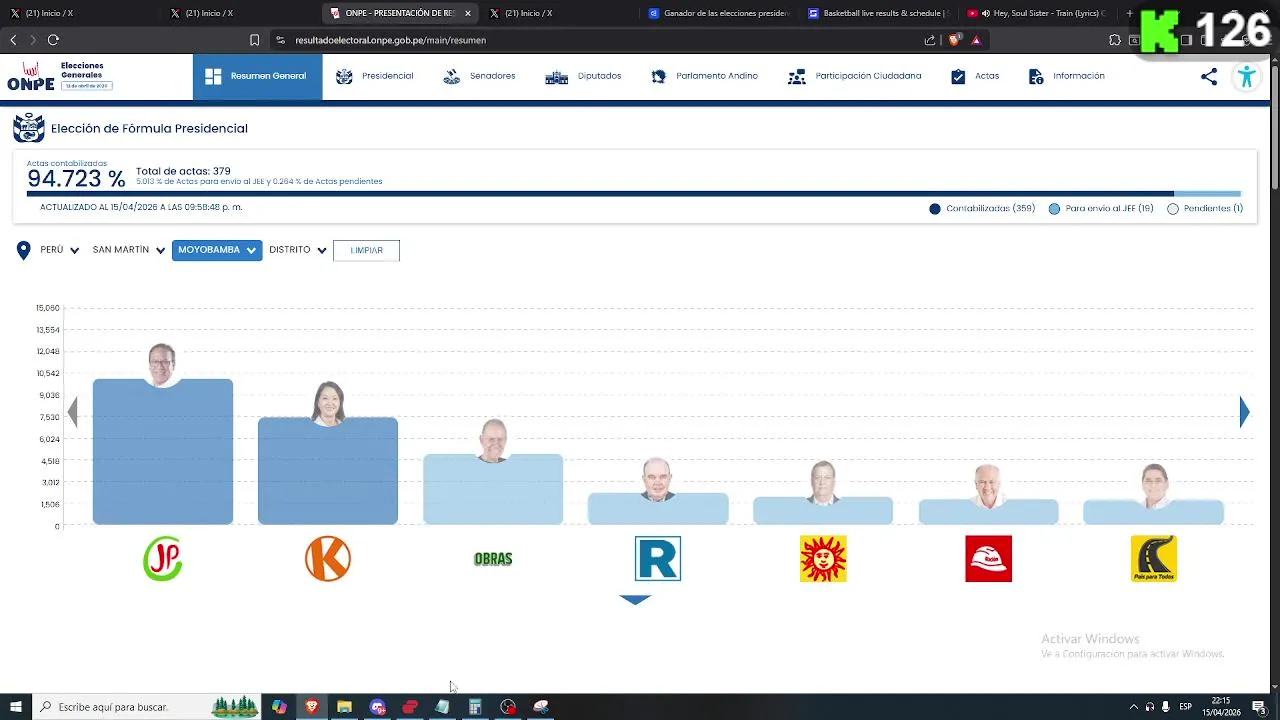The image size is (1280, 720).
Task: Open Participación Ciudadana section
Action: 855,76
